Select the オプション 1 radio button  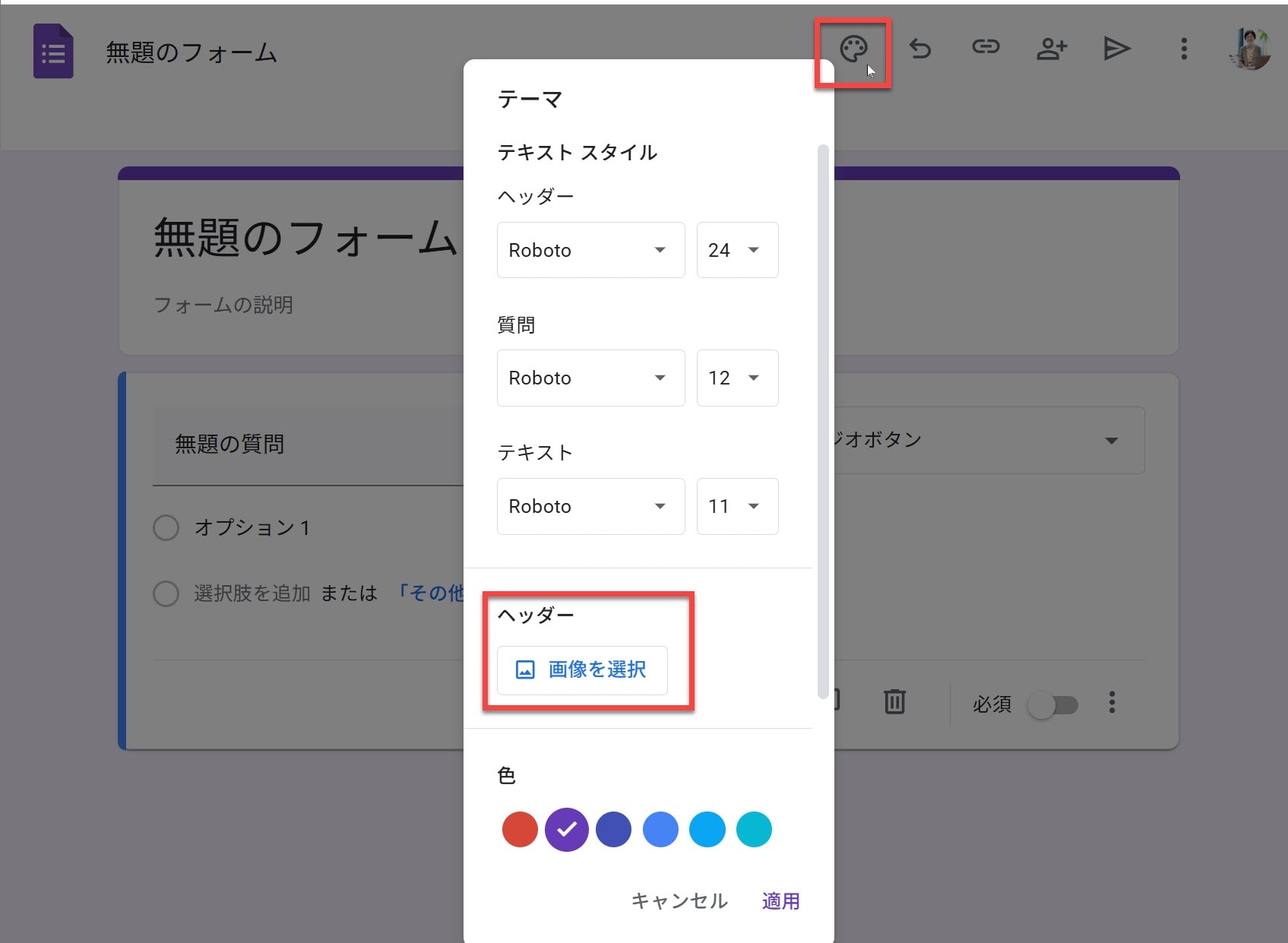pyautogui.click(x=166, y=527)
